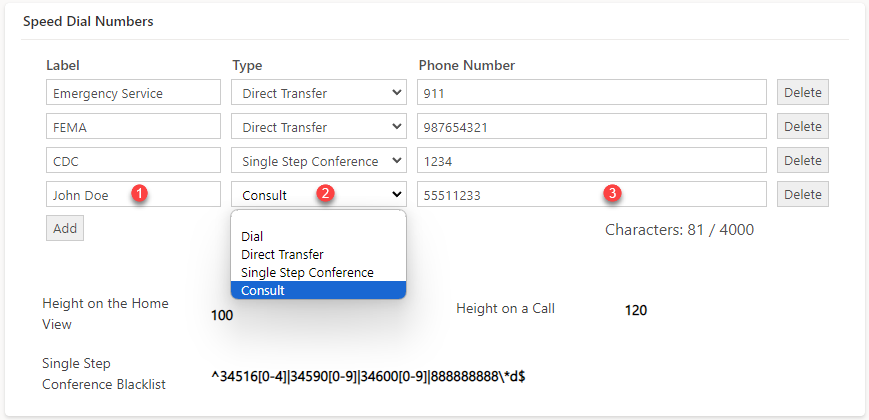The width and height of the screenshot is (869, 420).
Task: Delete the Emergency Service speed dial
Action: 802,93
